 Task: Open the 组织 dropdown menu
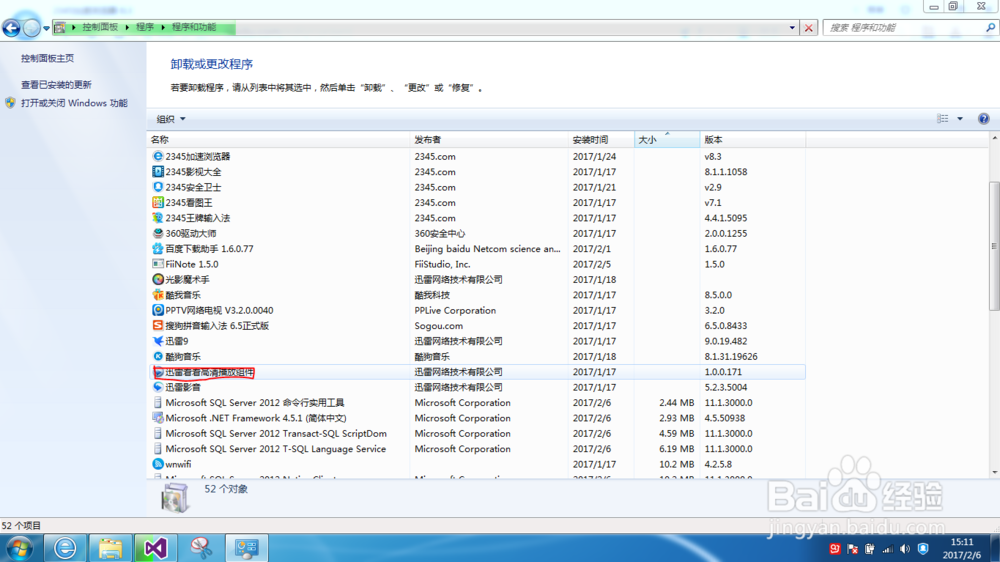pos(171,119)
